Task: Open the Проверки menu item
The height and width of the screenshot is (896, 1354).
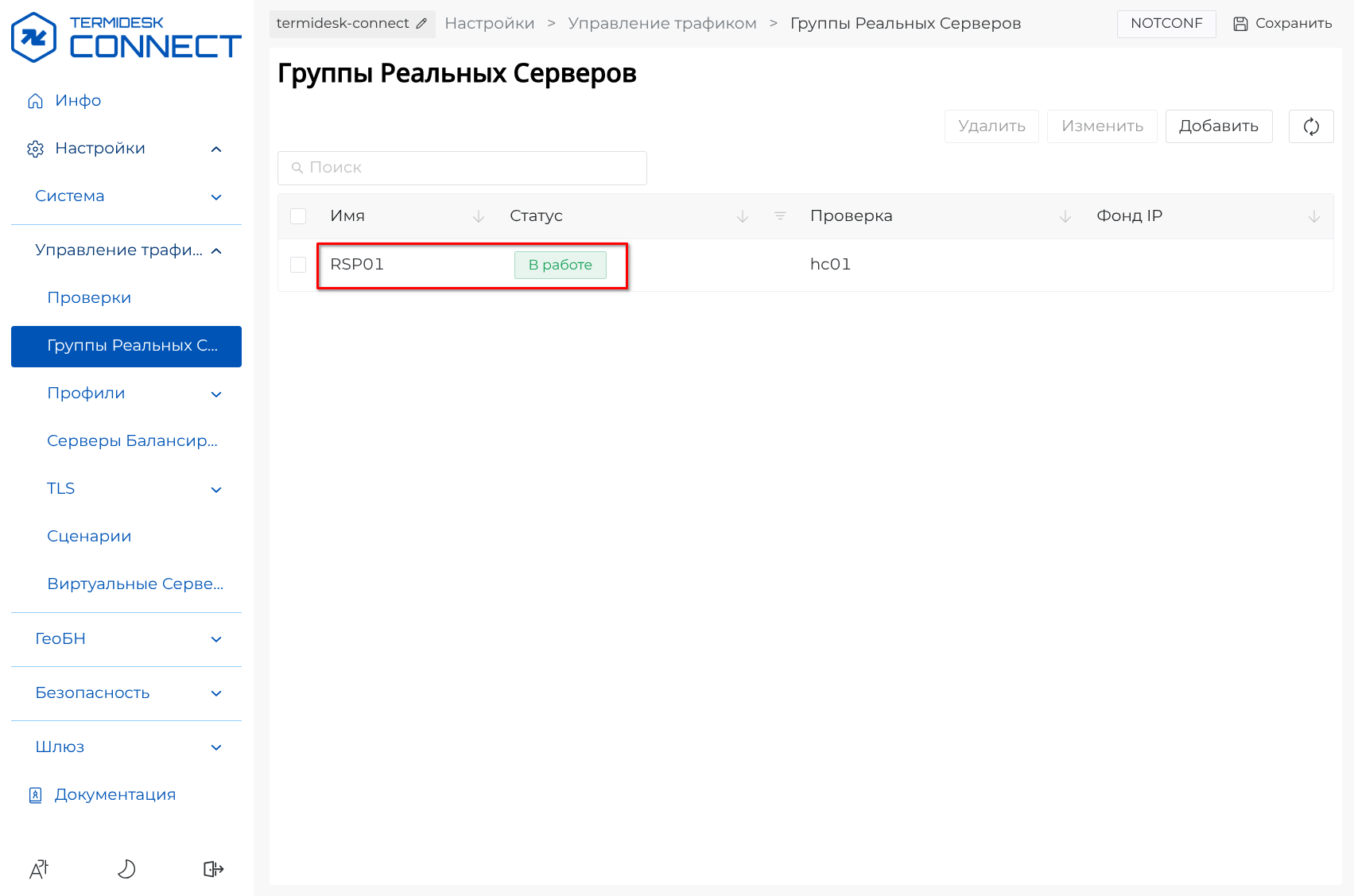Action: click(89, 298)
